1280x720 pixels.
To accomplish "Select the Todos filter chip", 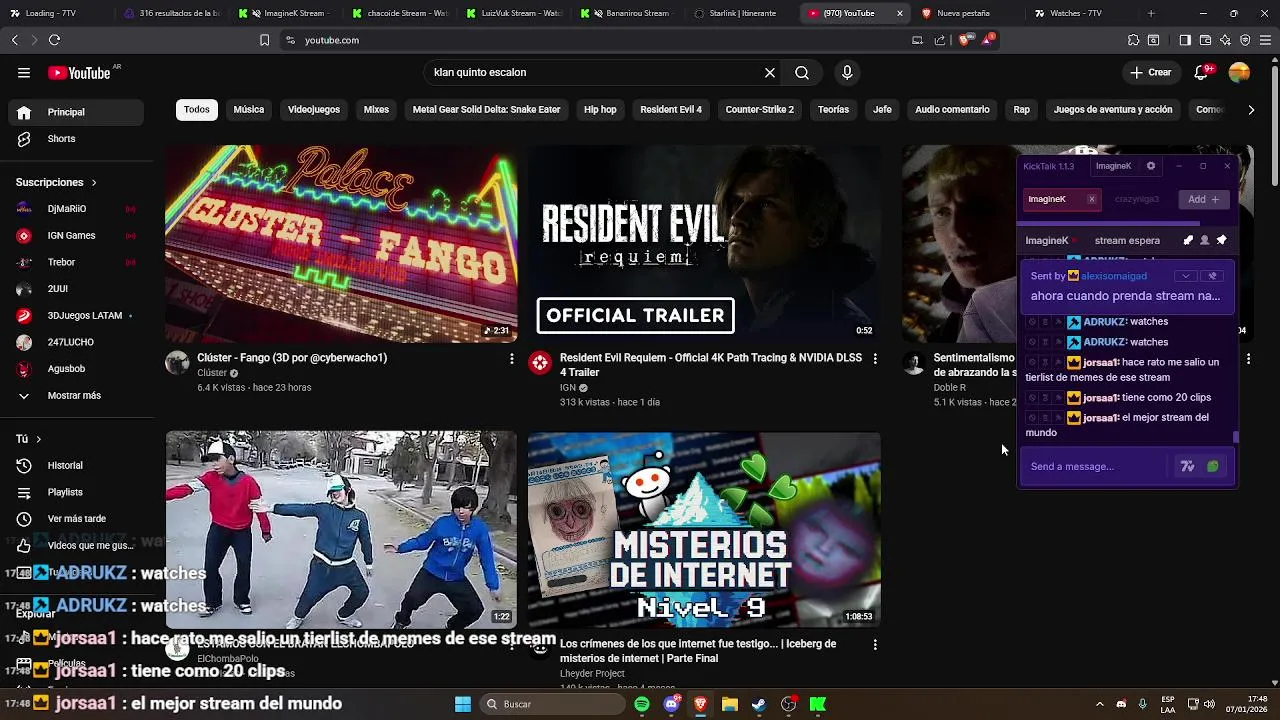I will click(x=197, y=110).
